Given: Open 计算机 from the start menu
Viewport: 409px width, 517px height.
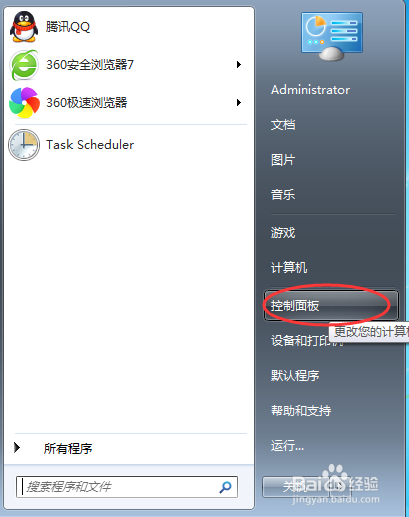Looking at the screenshot, I should coord(289,268).
